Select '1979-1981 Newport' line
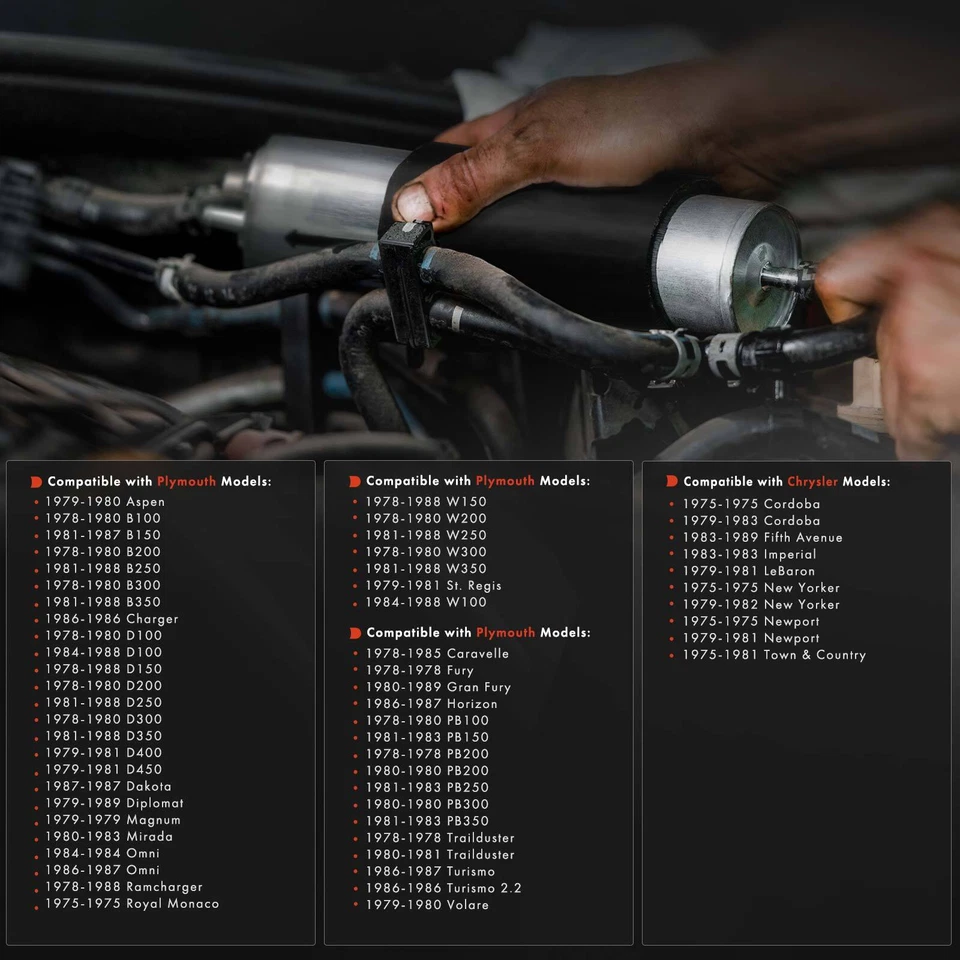Image resolution: width=960 pixels, height=960 pixels. 751,638
